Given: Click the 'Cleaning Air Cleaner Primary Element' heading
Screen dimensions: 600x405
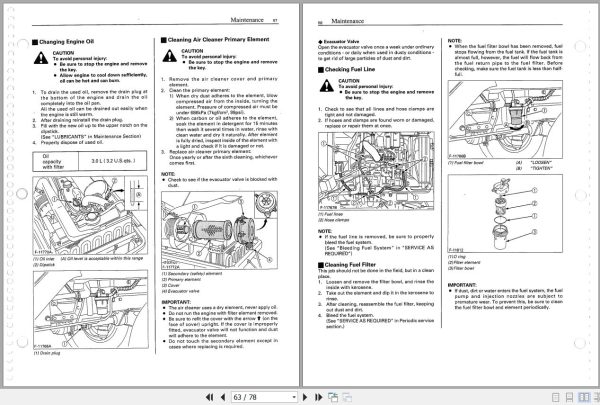Looking at the screenshot, I should pyautogui.click(x=218, y=39).
